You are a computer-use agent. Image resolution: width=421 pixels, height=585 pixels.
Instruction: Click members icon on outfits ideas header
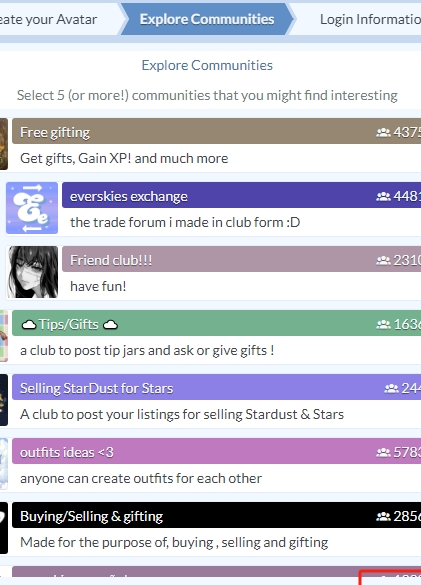383,453
